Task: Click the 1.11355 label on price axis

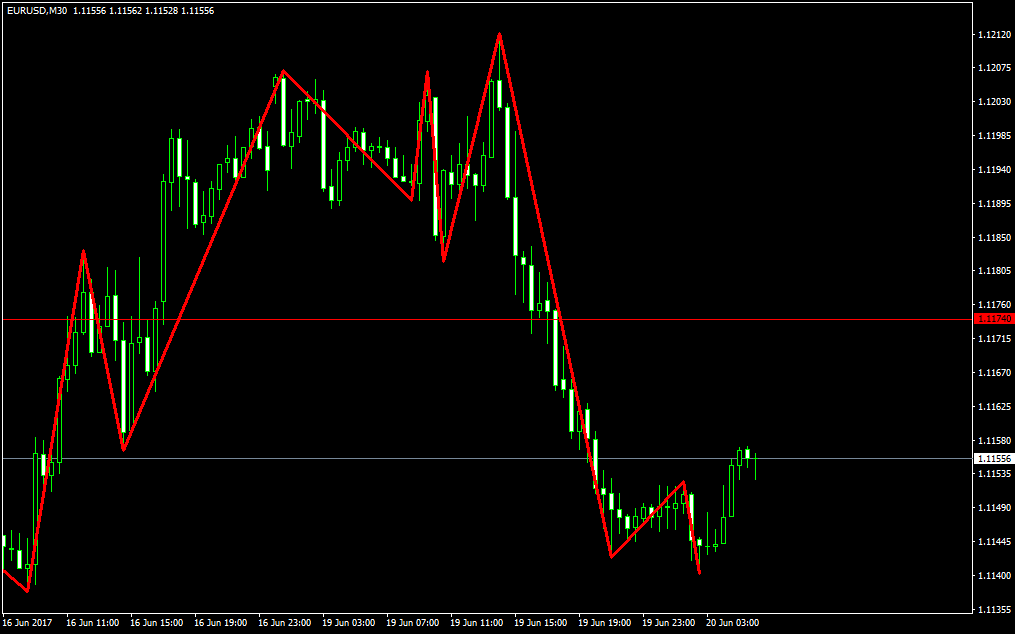Action: (992, 610)
